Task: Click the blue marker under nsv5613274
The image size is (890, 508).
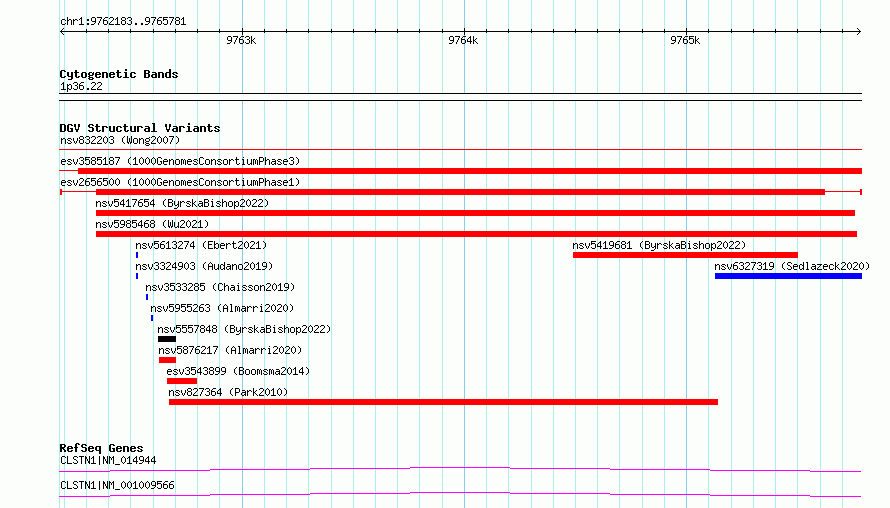Action: tap(137, 255)
